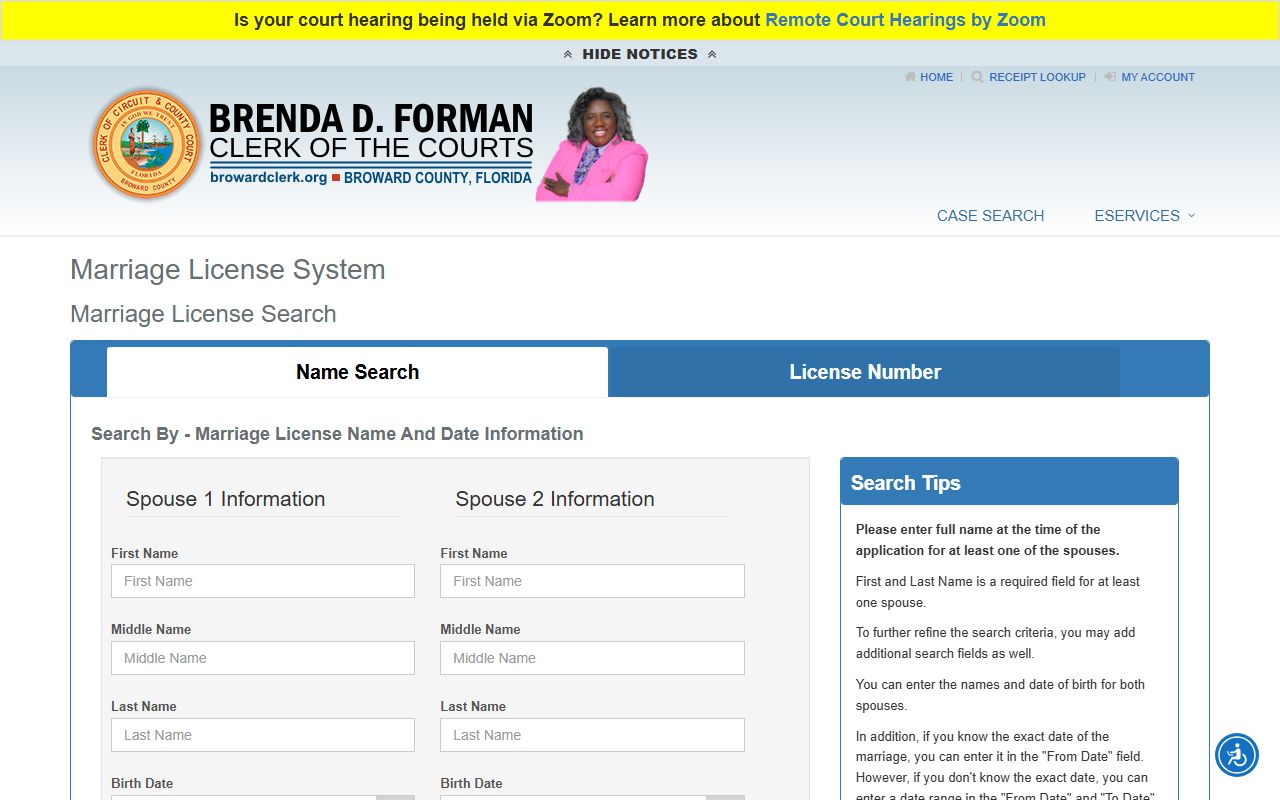Select the Name Search tab
This screenshot has height=800, width=1280.
click(x=357, y=372)
